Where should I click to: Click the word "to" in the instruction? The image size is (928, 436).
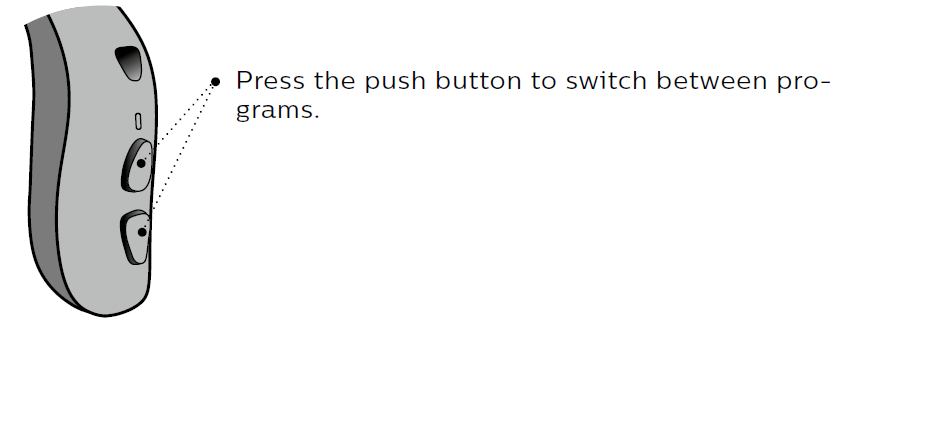[544, 82]
